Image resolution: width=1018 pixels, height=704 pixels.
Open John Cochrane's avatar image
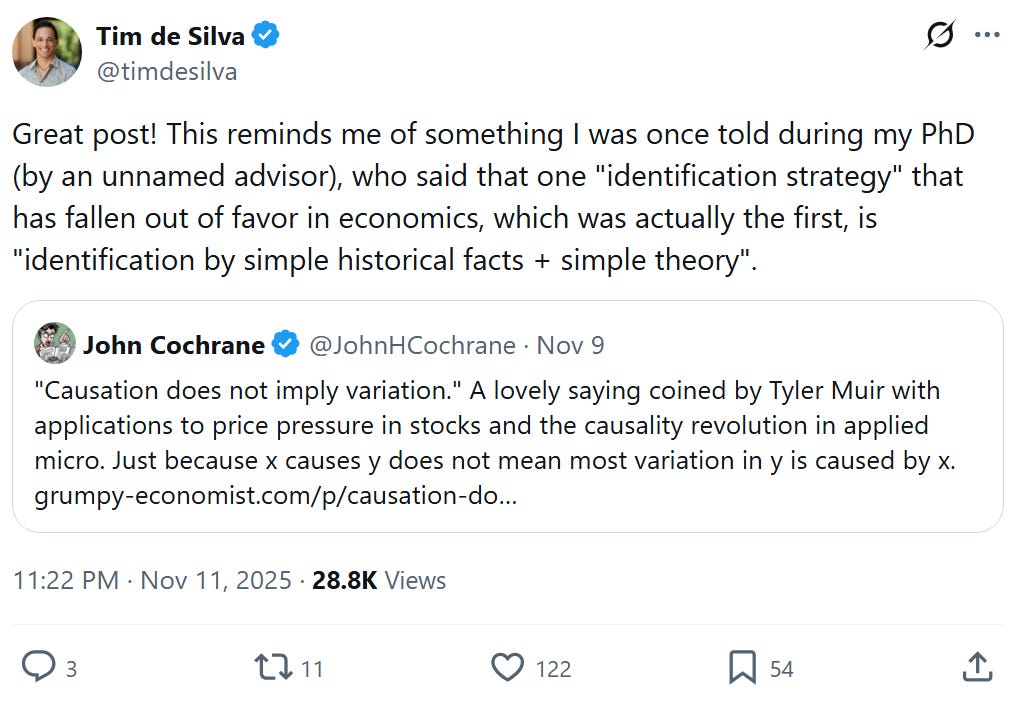tap(54, 345)
